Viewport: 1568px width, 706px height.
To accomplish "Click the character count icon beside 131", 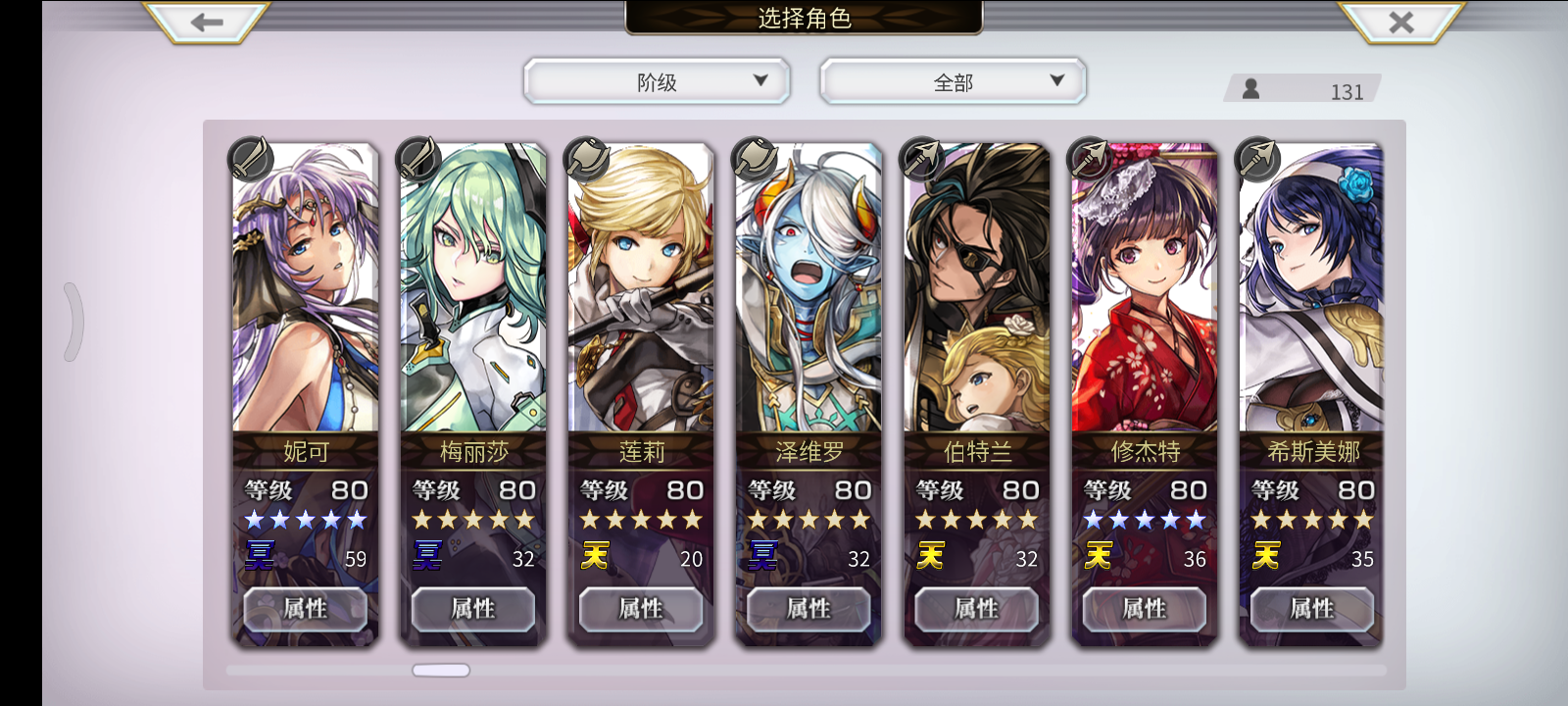I will click(x=1250, y=89).
